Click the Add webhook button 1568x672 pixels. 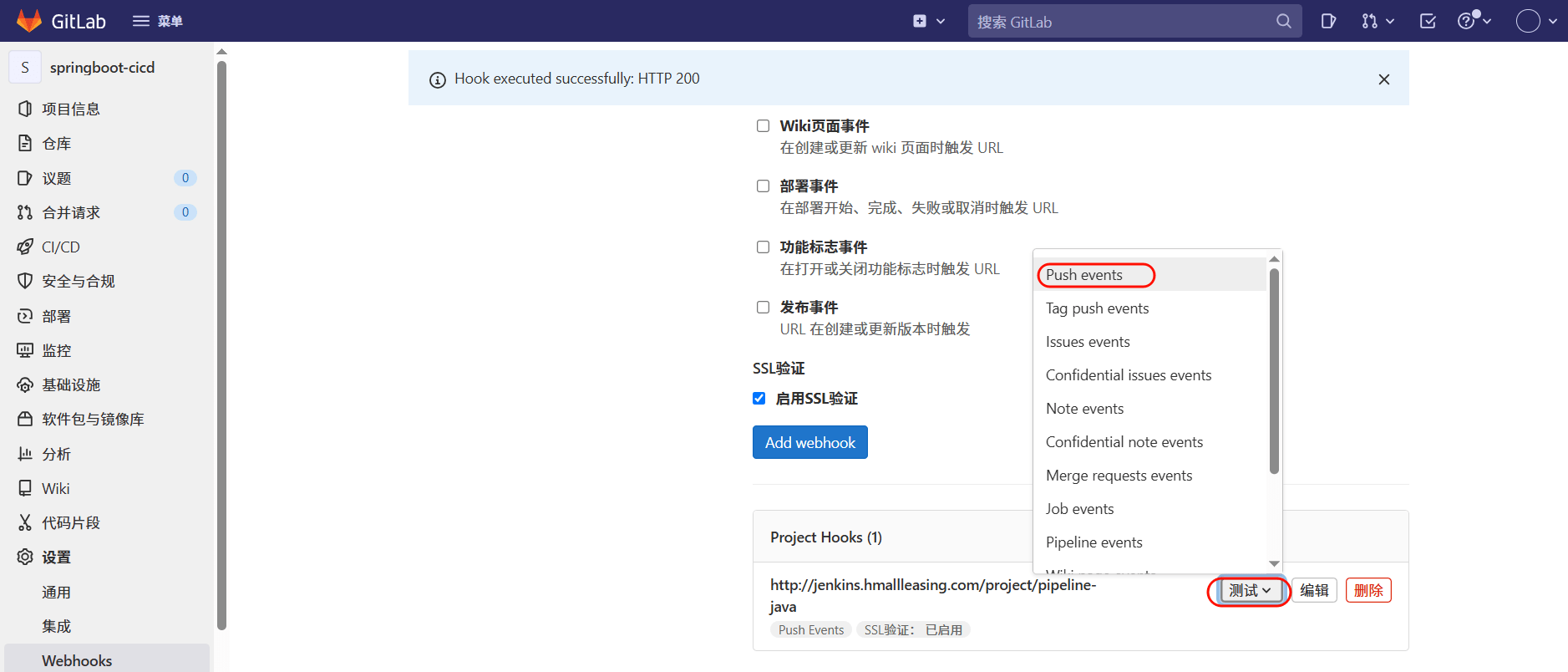pos(809,442)
